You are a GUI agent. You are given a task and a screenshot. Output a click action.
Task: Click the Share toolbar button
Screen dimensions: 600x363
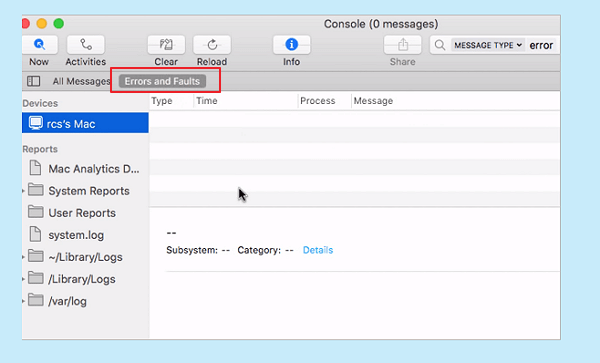point(403,45)
